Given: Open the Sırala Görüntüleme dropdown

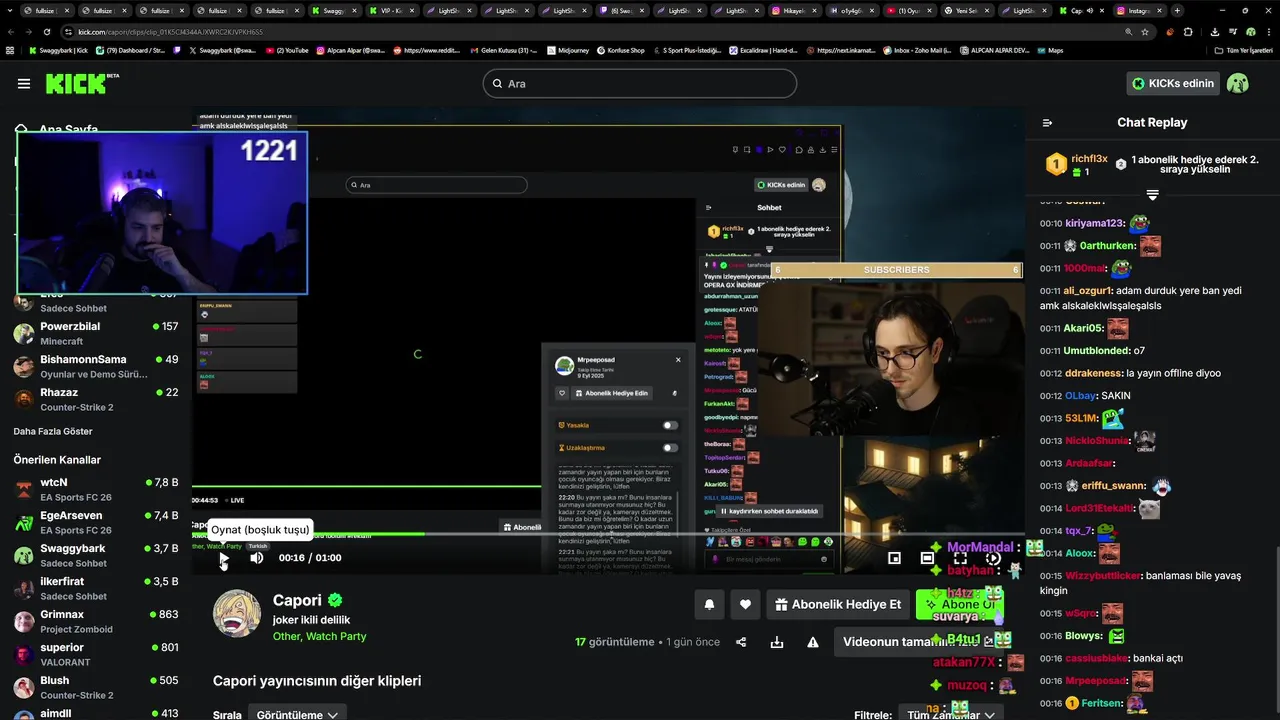Looking at the screenshot, I should coord(297,714).
